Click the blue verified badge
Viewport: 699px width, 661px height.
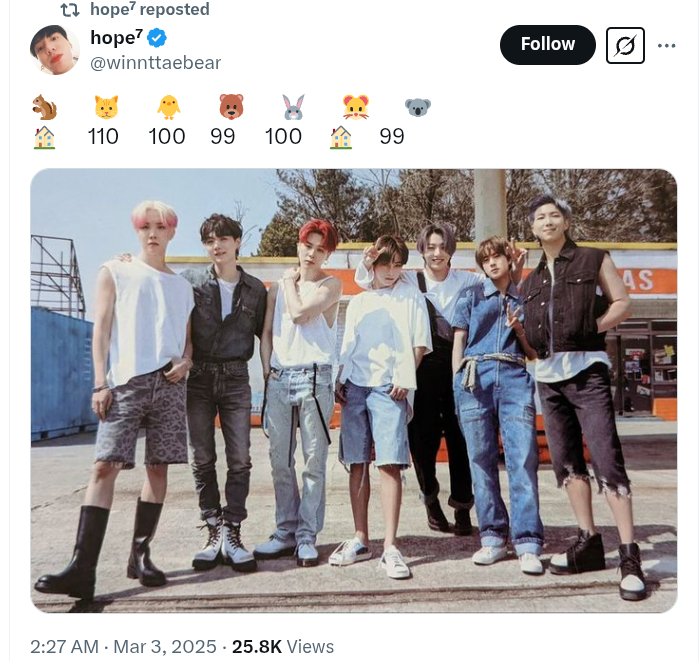[x=157, y=39]
